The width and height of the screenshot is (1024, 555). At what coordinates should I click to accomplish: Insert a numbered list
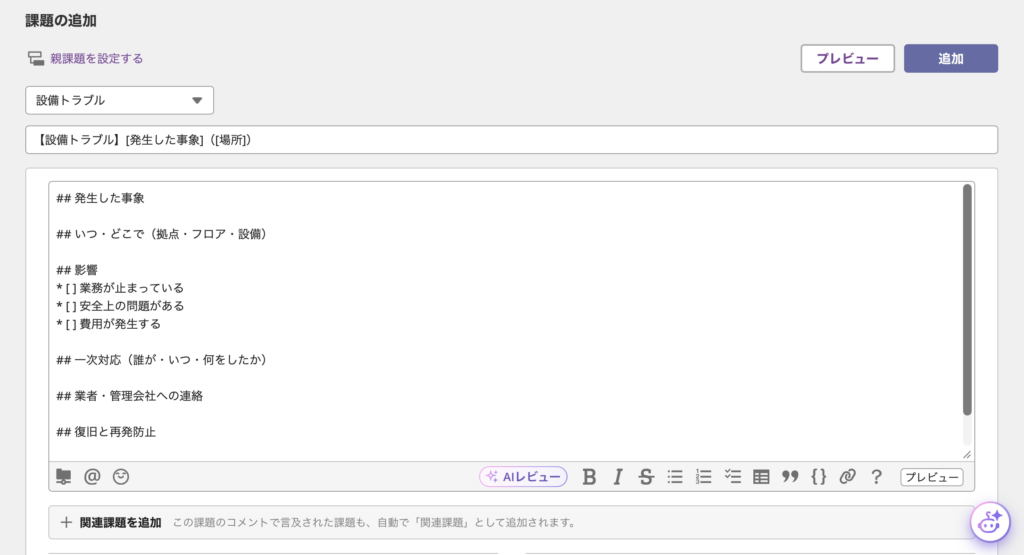click(x=703, y=477)
